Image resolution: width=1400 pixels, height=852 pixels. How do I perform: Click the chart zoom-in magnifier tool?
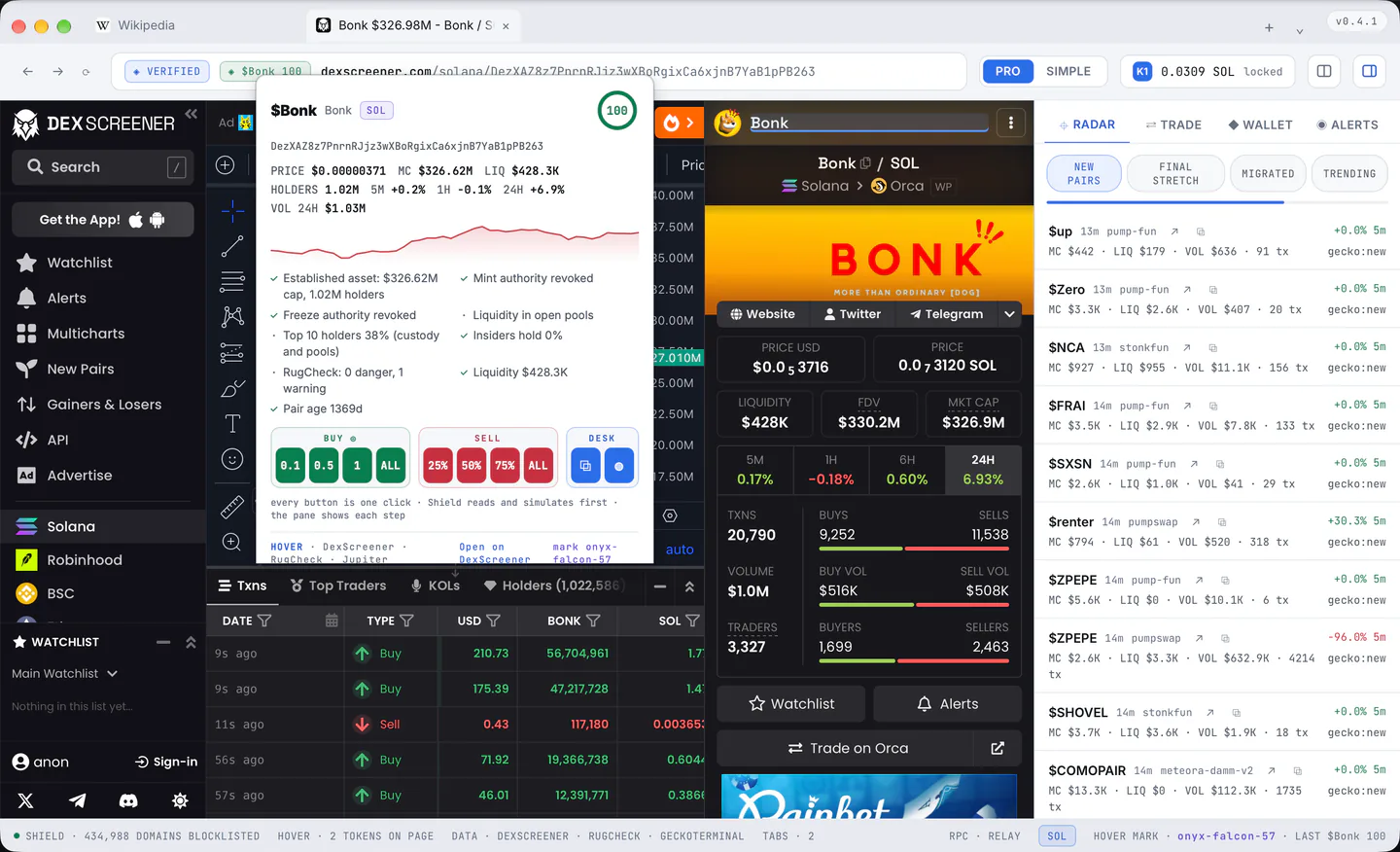point(231,542)
